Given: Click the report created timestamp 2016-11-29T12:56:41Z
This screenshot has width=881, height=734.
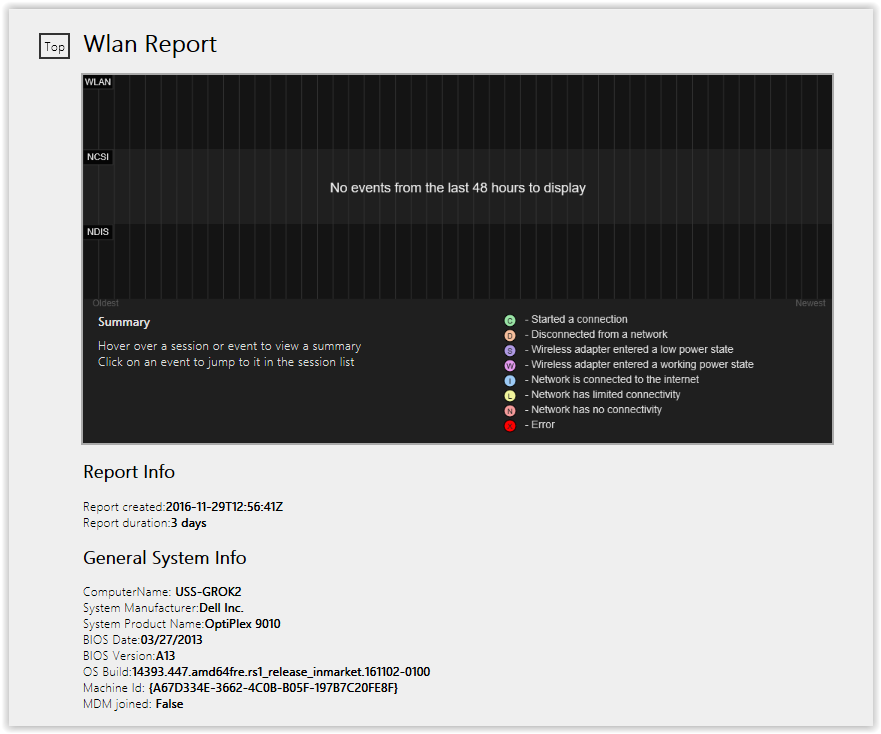Looking at the screenshot, I should (224, 507).
